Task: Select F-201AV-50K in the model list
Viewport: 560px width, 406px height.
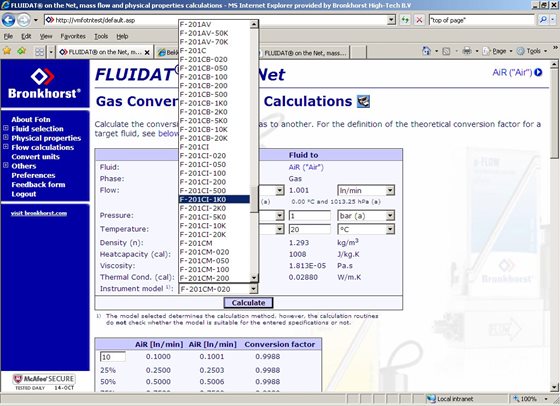Action: (214, 33)
